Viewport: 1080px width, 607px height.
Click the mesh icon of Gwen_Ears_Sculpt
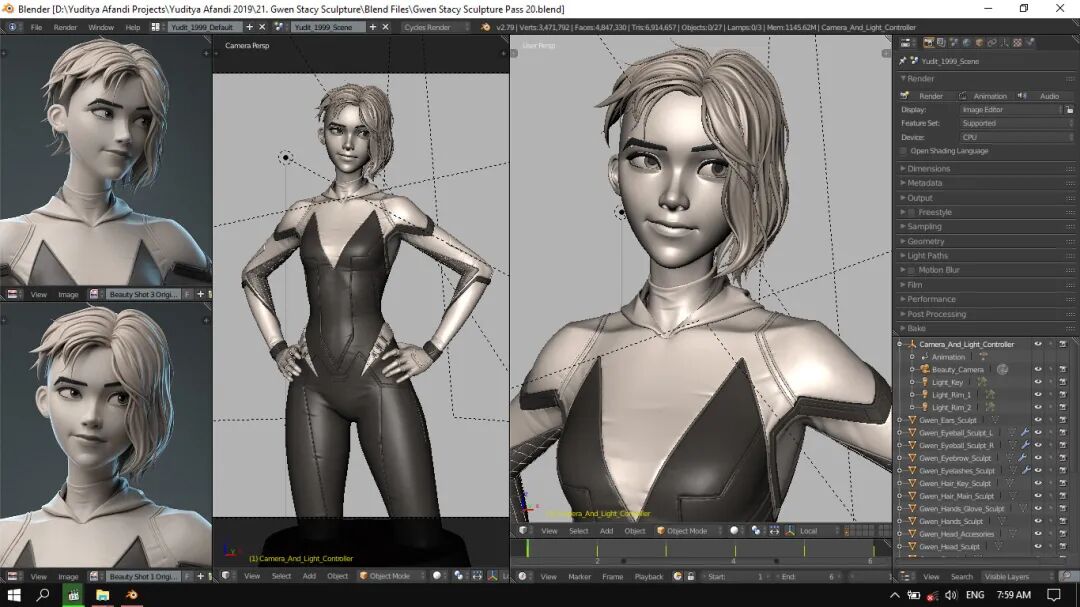[x=913, y=420]
